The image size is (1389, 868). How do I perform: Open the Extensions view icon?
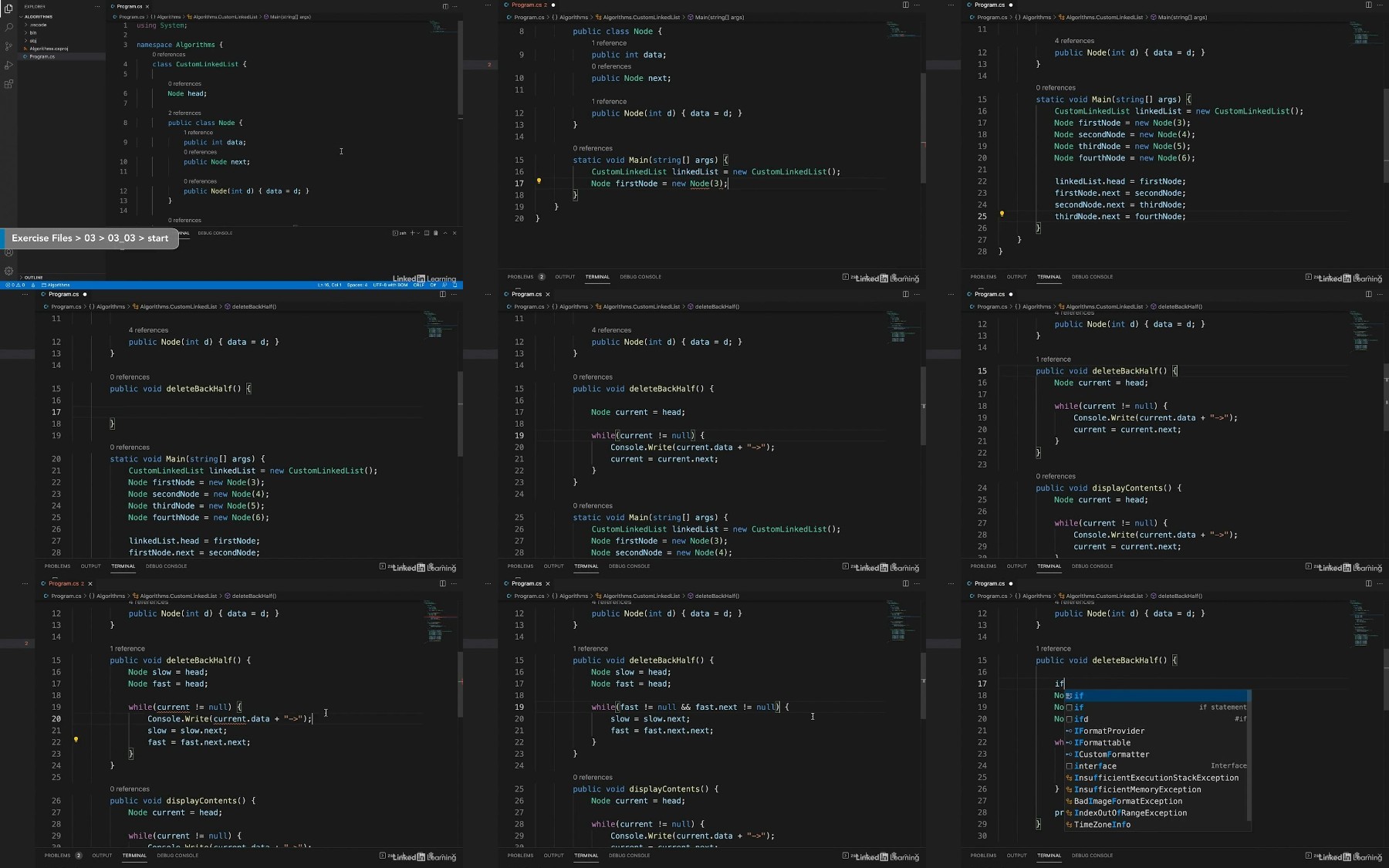tap(8, 84)
